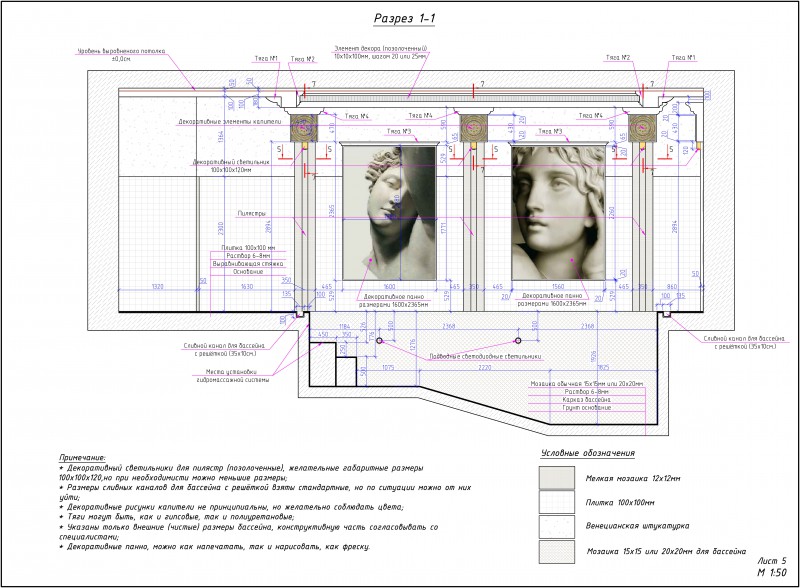This screenshot has width=800, height=588.
Task: Click the "Лист 5" sheet number
Action: pyautogui.click(x=772, y=561)
